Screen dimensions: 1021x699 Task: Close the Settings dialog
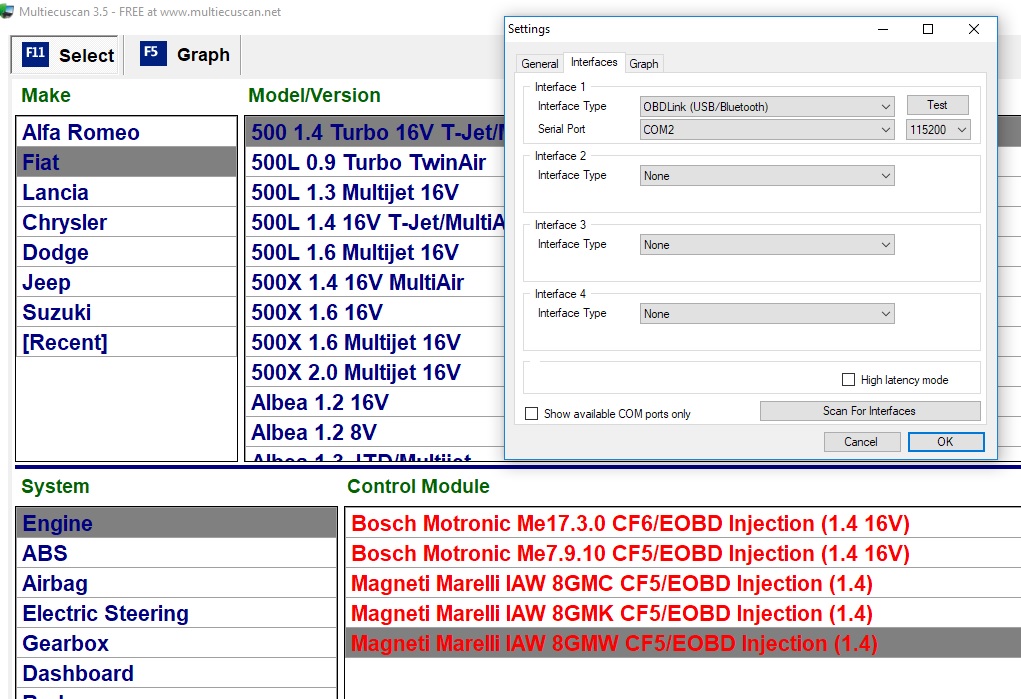pos(973,29)
